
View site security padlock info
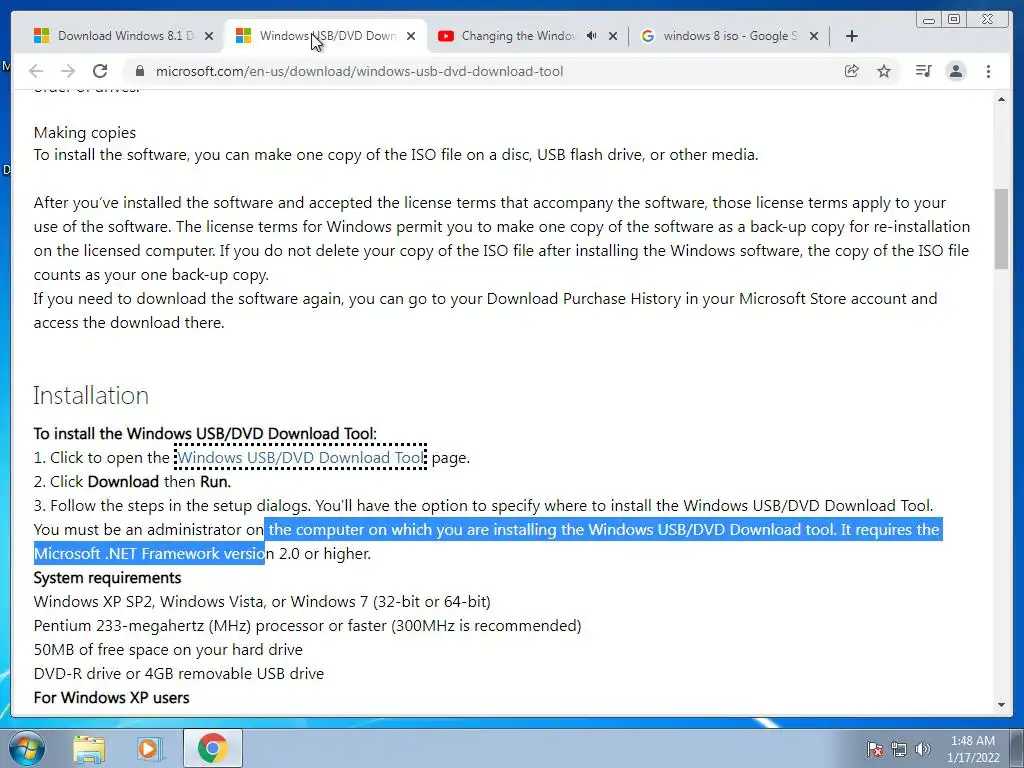[x=139, y=71]
